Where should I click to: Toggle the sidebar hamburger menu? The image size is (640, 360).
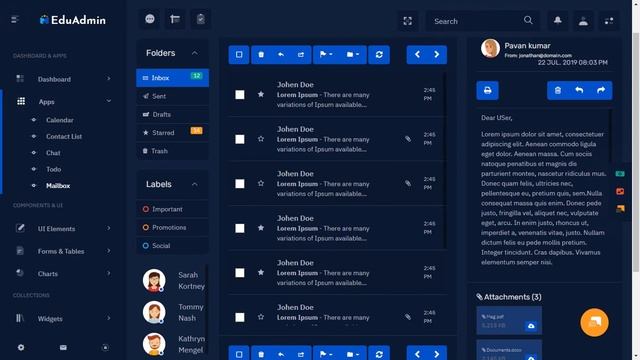[x=15, y=20]
